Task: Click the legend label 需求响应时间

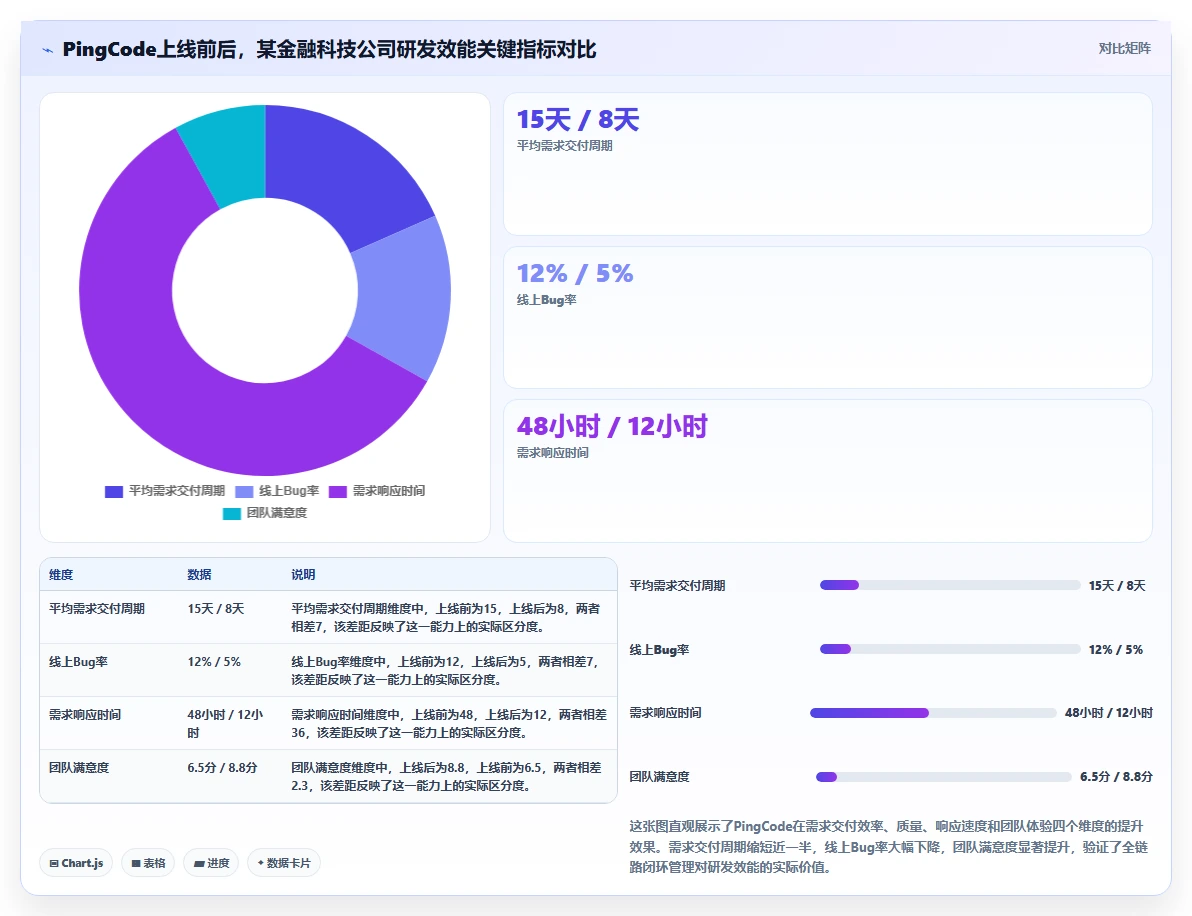Action: [388, 491]
